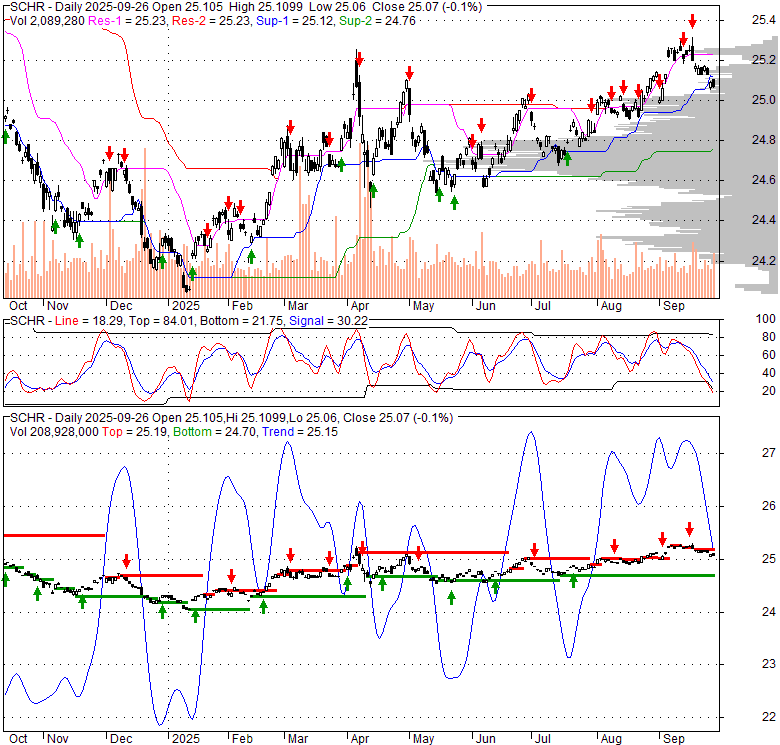Click the 100 label on oscillator axis
Viewport: 780px width, 745px height.
point(766,319)
